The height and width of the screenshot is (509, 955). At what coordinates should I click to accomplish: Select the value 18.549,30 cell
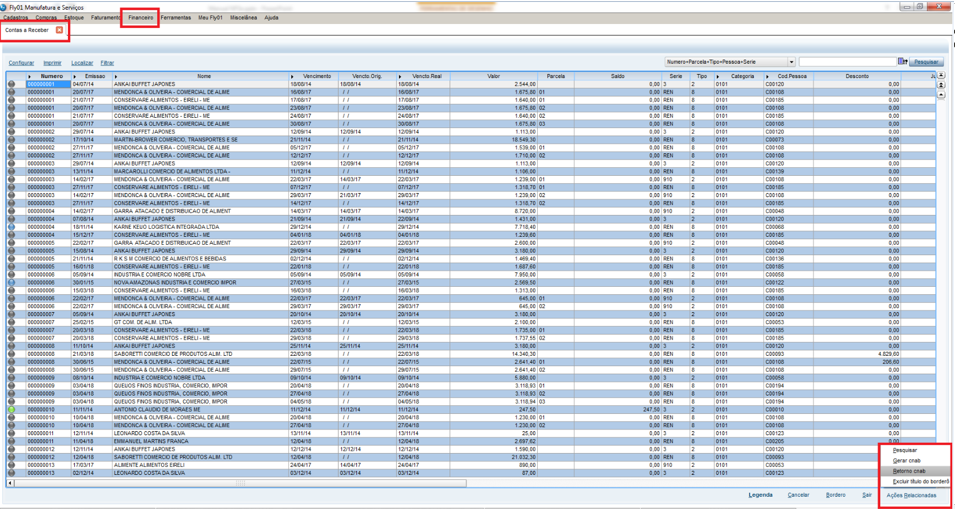point(494,139)
